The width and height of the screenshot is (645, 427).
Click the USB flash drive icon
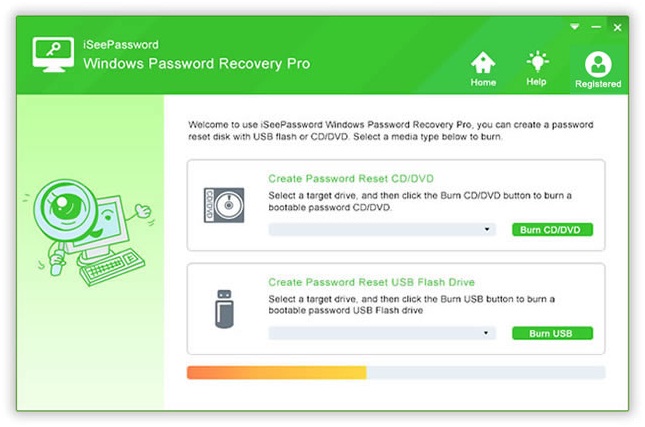[224, 309]
